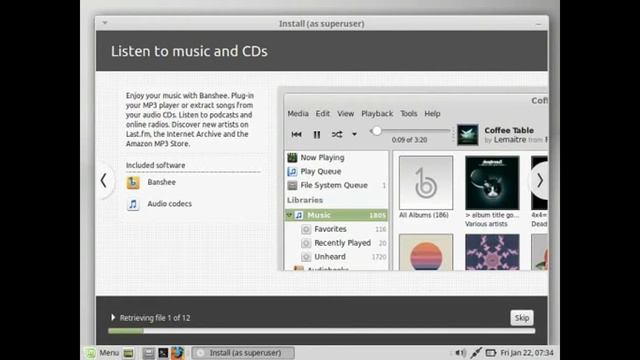Image resolution: width=640 pixels, height=360 pixels.
Task: Open the shuffle mode dropdown arrow
Action: [354, 134]
